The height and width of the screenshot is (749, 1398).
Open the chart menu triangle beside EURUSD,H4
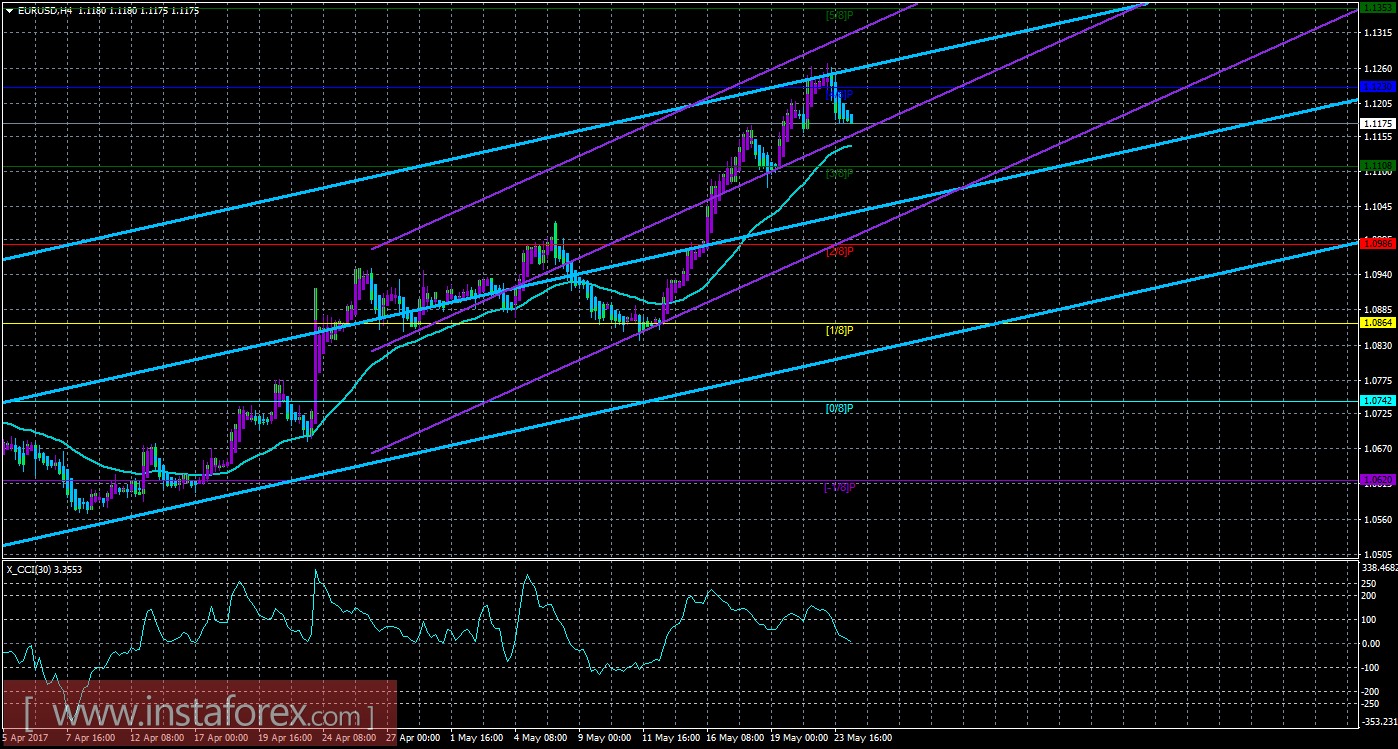coord(9,10)
